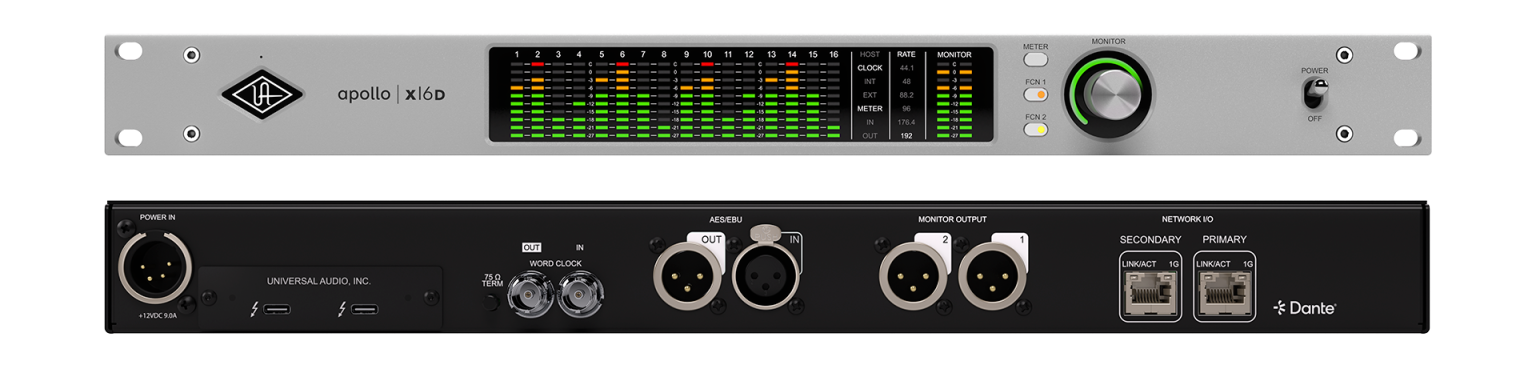Click channel 6 level meter column
This screenshot has width=1536, height=377.
622,99
